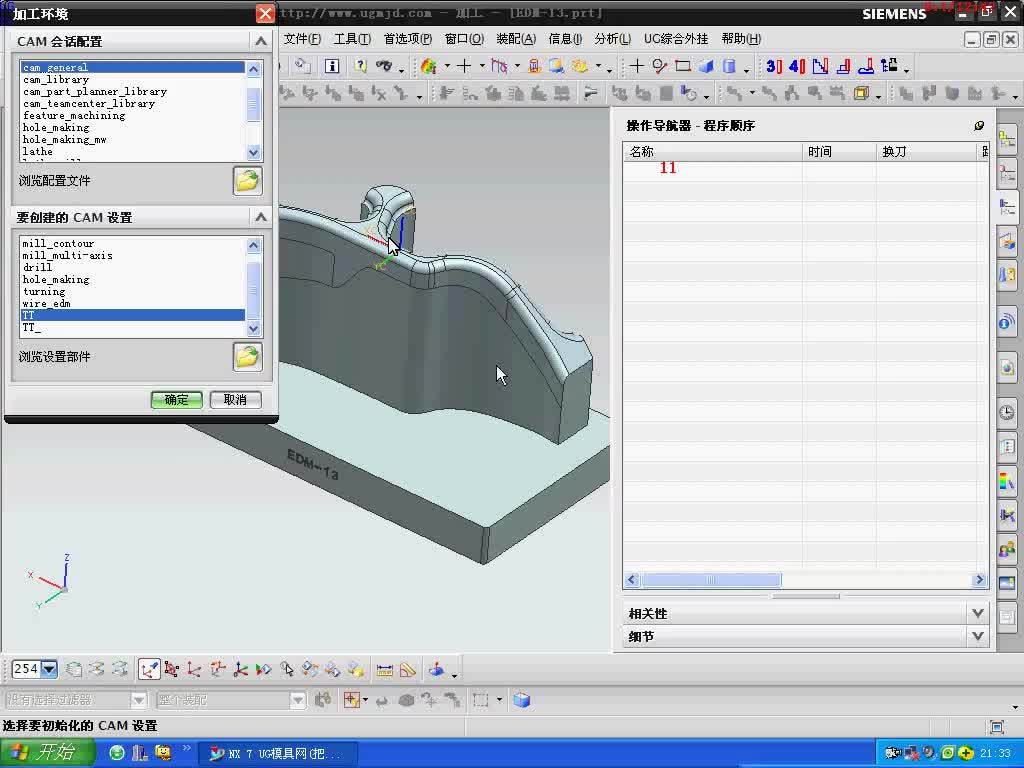
Task: Click the highlighted WCS orient icon in bottom toolbar
Action: click(x=149, y=669)
